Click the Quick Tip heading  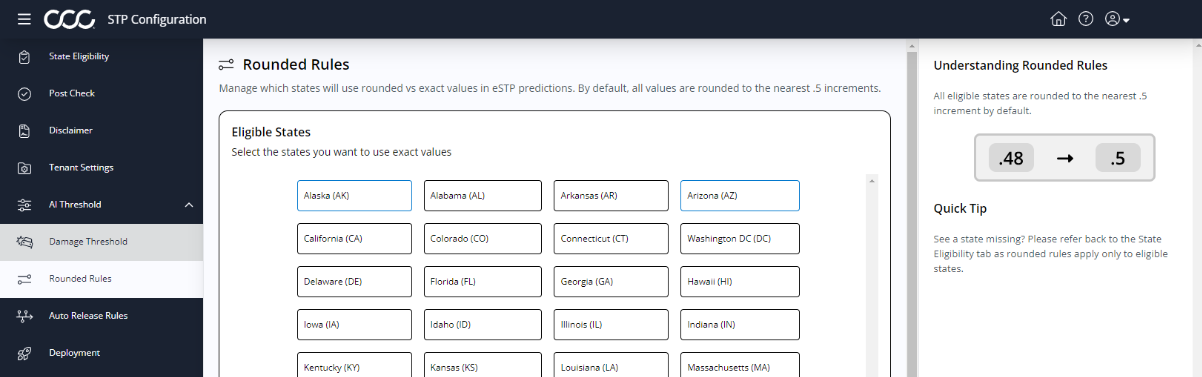coord(960,209)
